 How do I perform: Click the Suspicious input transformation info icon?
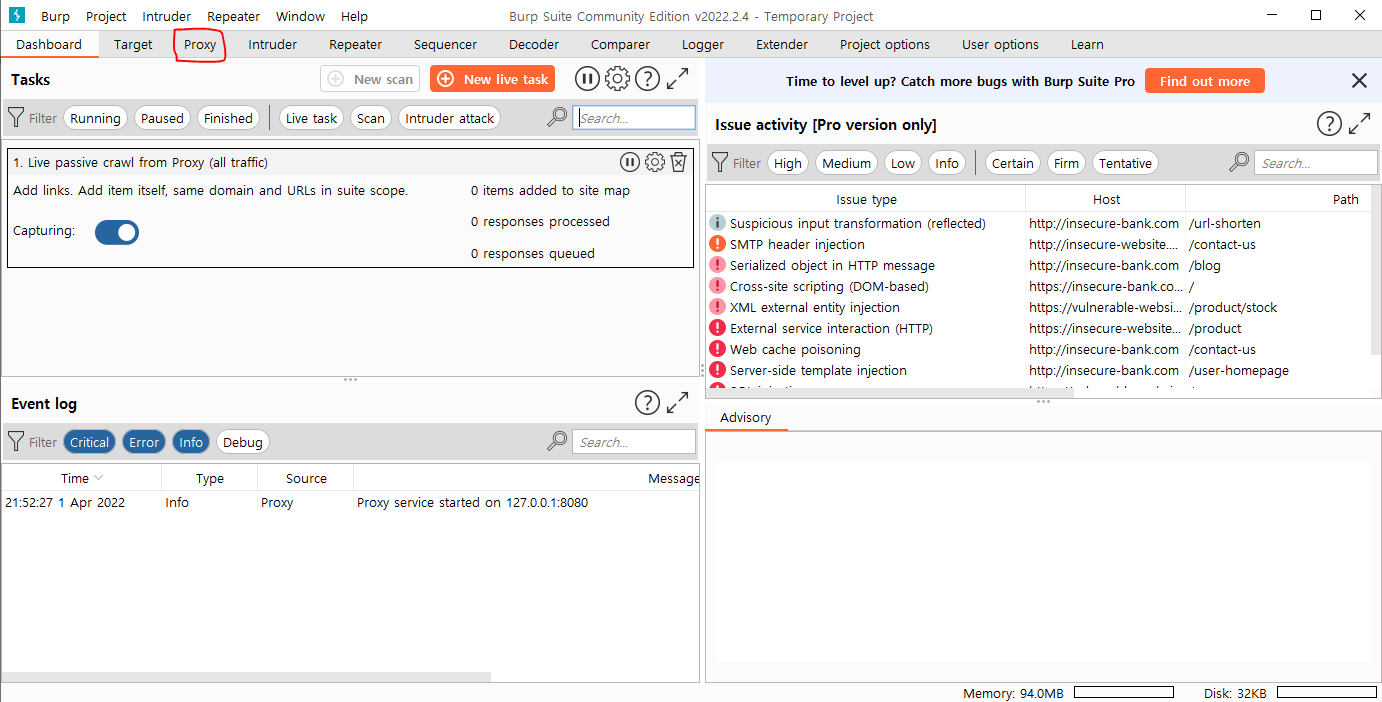pyautogui.click(x=717, y=223)
